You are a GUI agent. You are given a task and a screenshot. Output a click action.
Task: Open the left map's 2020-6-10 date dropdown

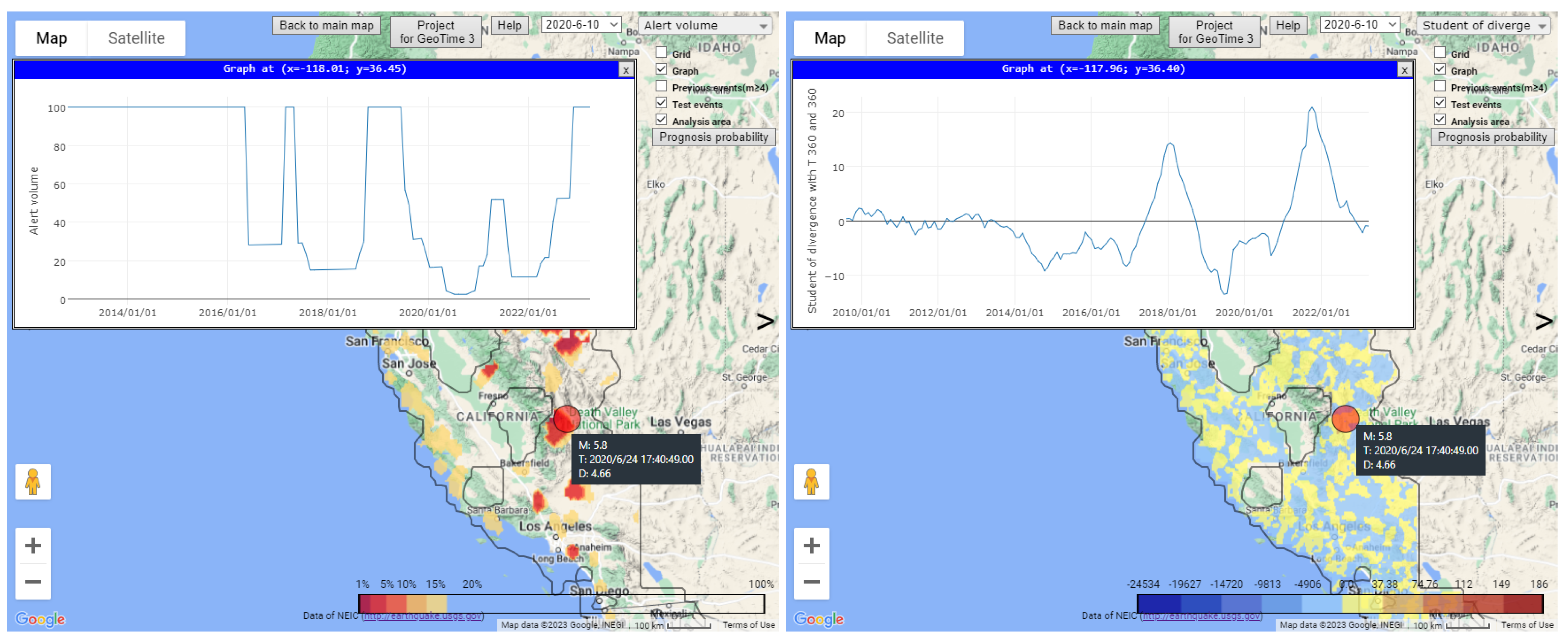point(581,25)
